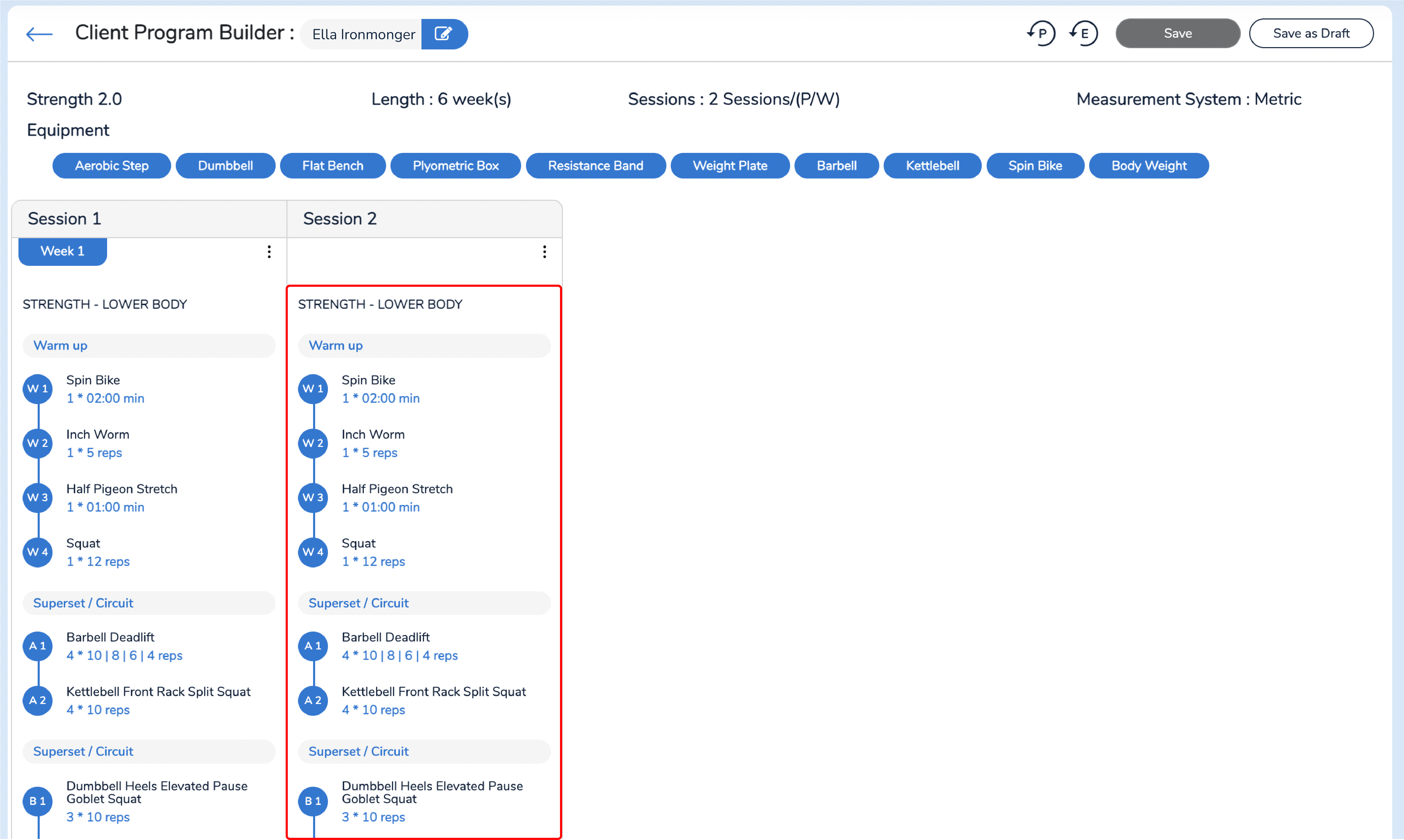Select the Dumbbell equipment tag
Viewport: 1404px width, 840px height.
[225, 166]
